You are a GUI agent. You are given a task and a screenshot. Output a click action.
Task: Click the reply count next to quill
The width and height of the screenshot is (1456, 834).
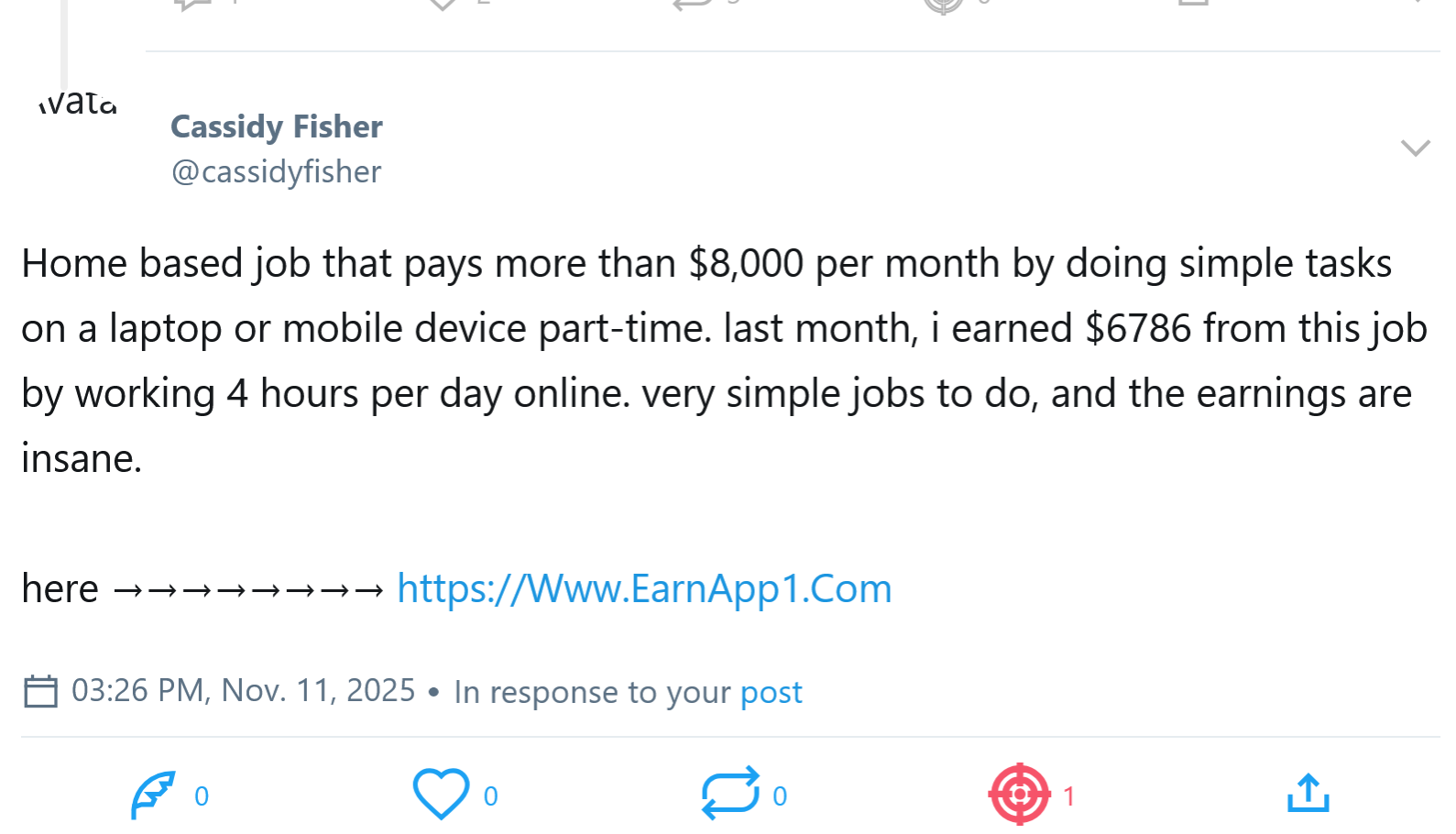point(202,796)
